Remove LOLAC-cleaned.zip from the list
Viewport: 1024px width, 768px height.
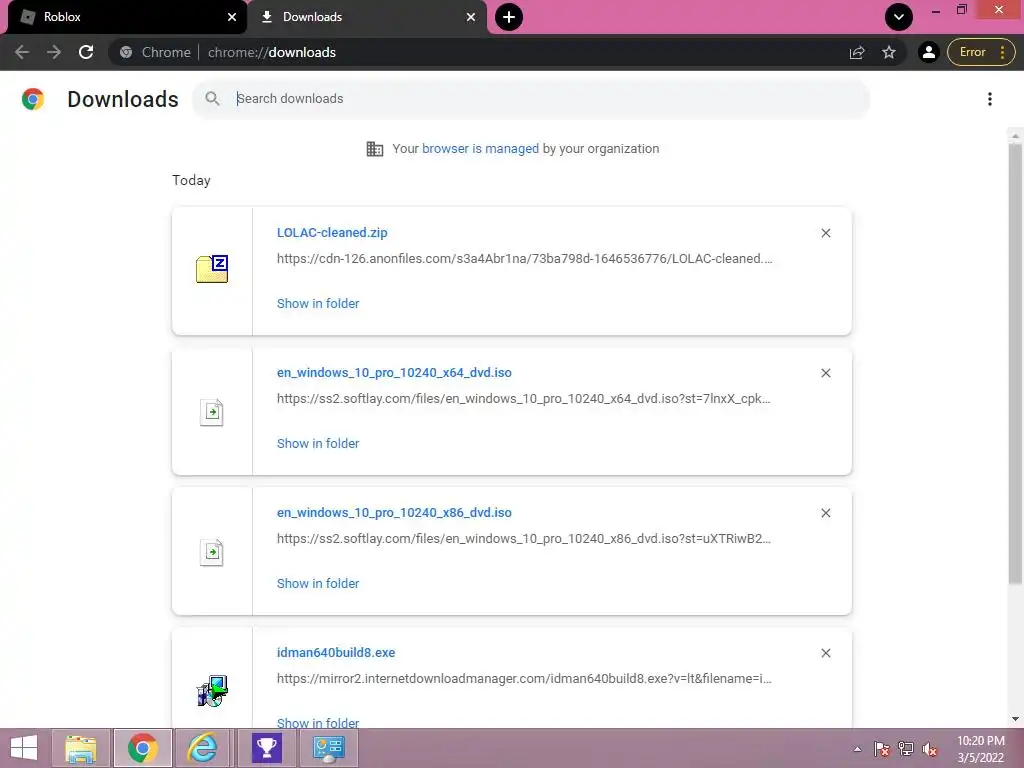[825, 233]
